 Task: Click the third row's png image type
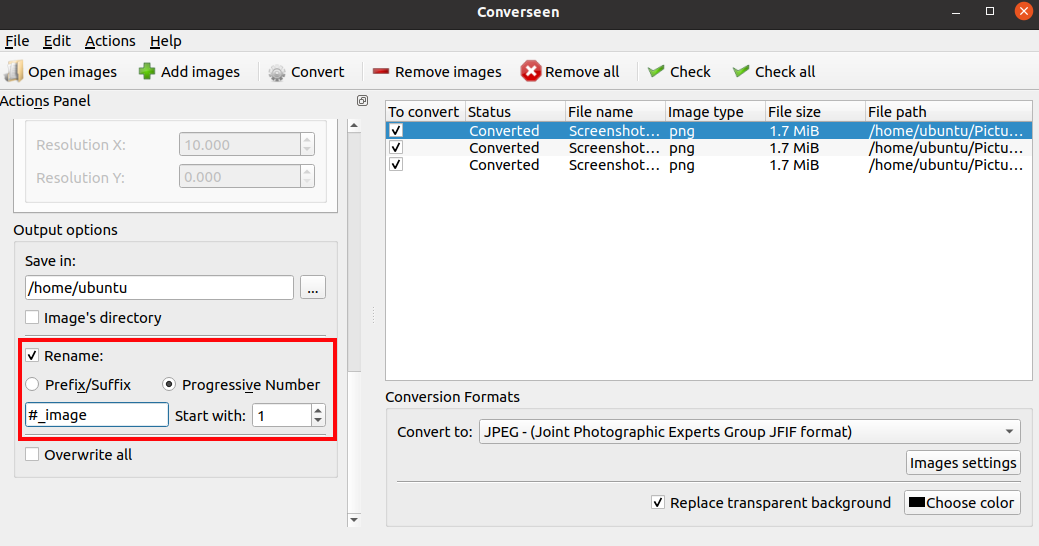682,165
